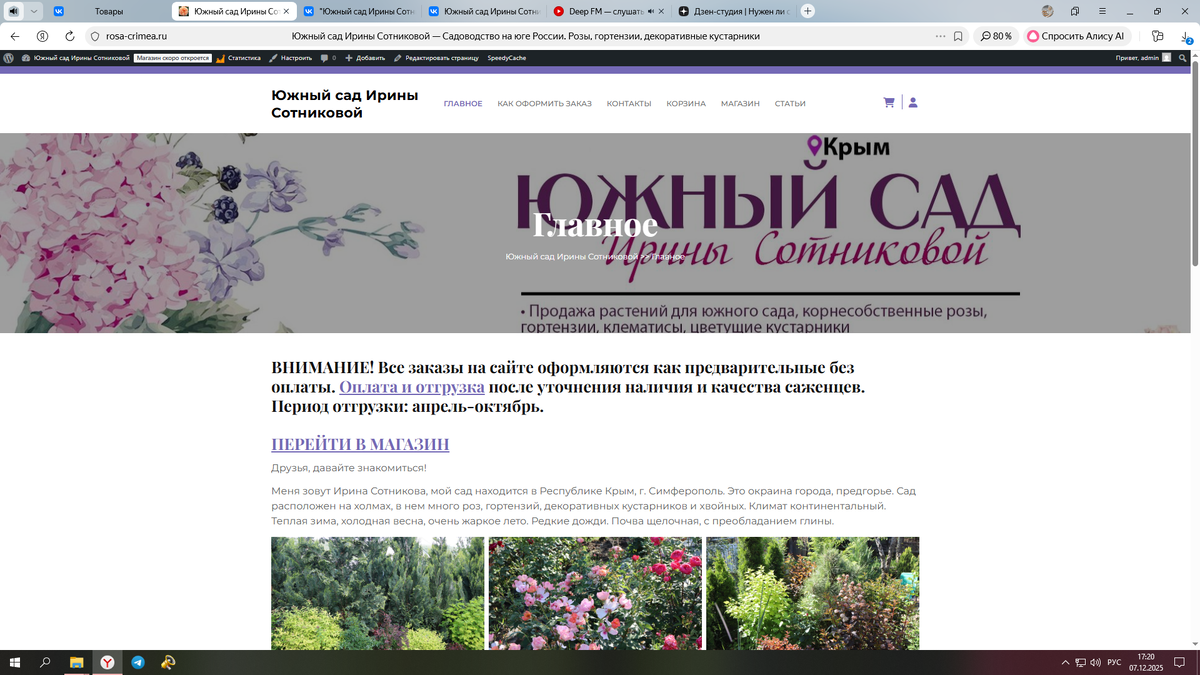Screen dimensions: 1200x675
Task: Open Статистика in the admin bar
Action: 238,58
